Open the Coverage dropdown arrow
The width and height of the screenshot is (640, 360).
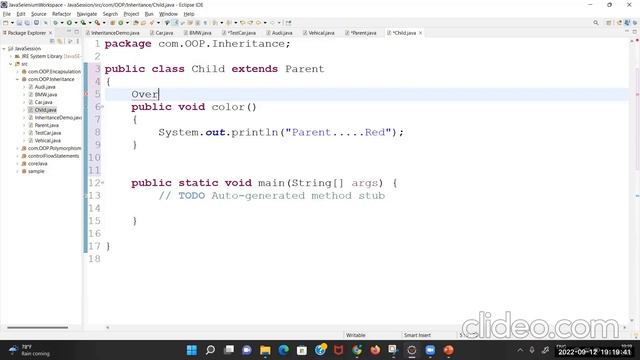click(x=90, y=23)
